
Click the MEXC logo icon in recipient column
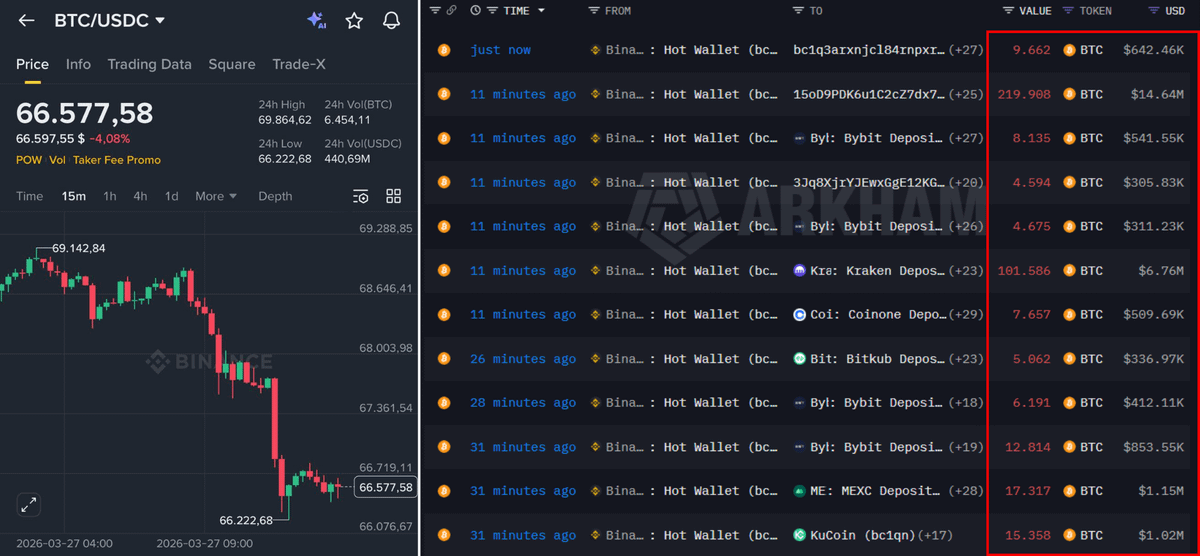[x=799, y=491]
